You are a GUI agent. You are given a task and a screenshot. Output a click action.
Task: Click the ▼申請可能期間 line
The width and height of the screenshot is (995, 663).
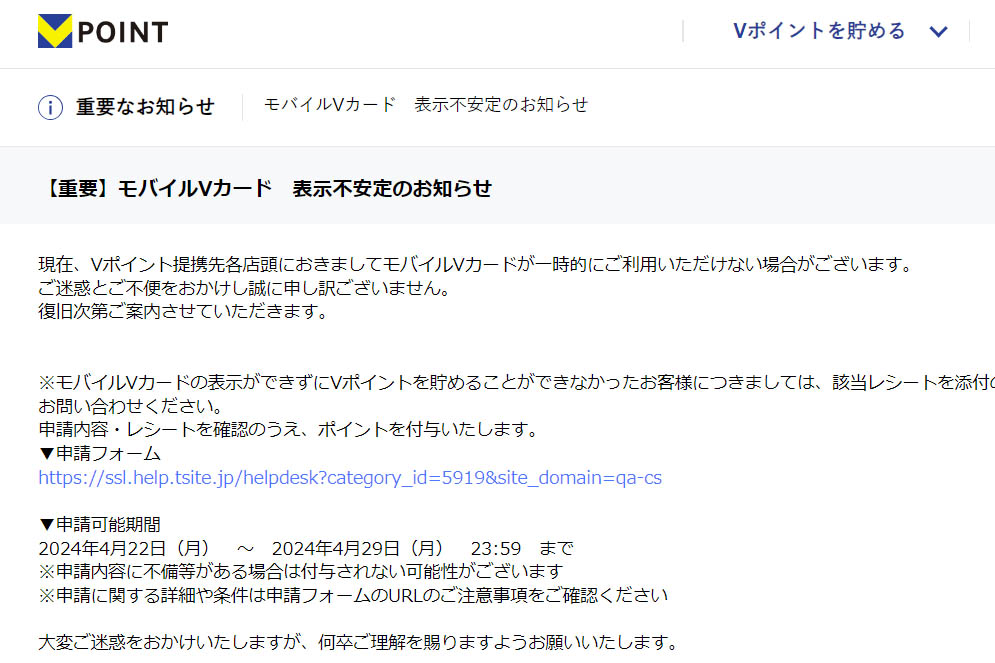click(100, 525)
